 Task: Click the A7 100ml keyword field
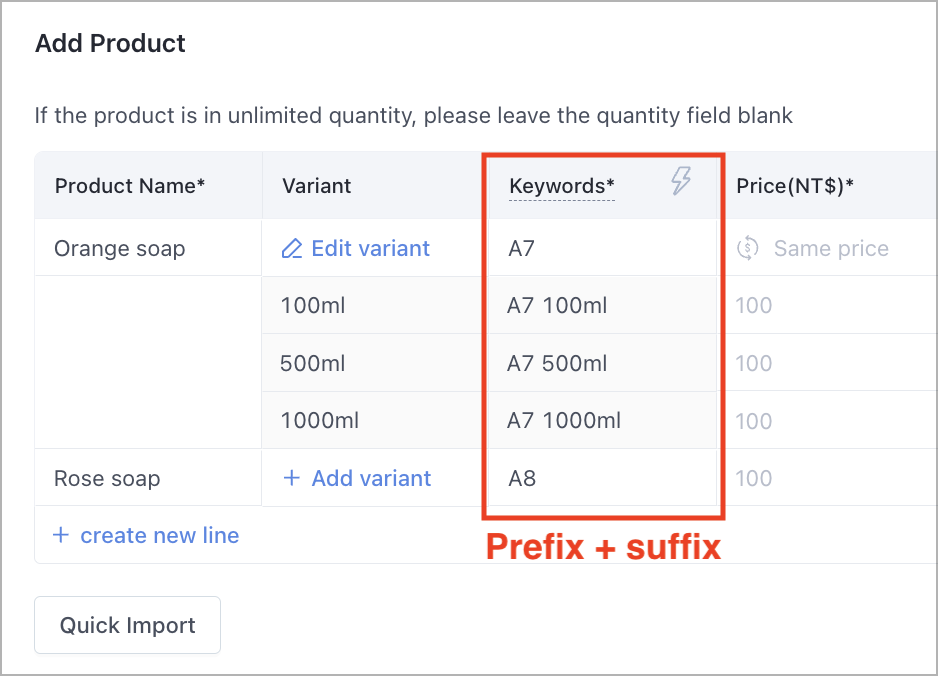click(602, 305)
